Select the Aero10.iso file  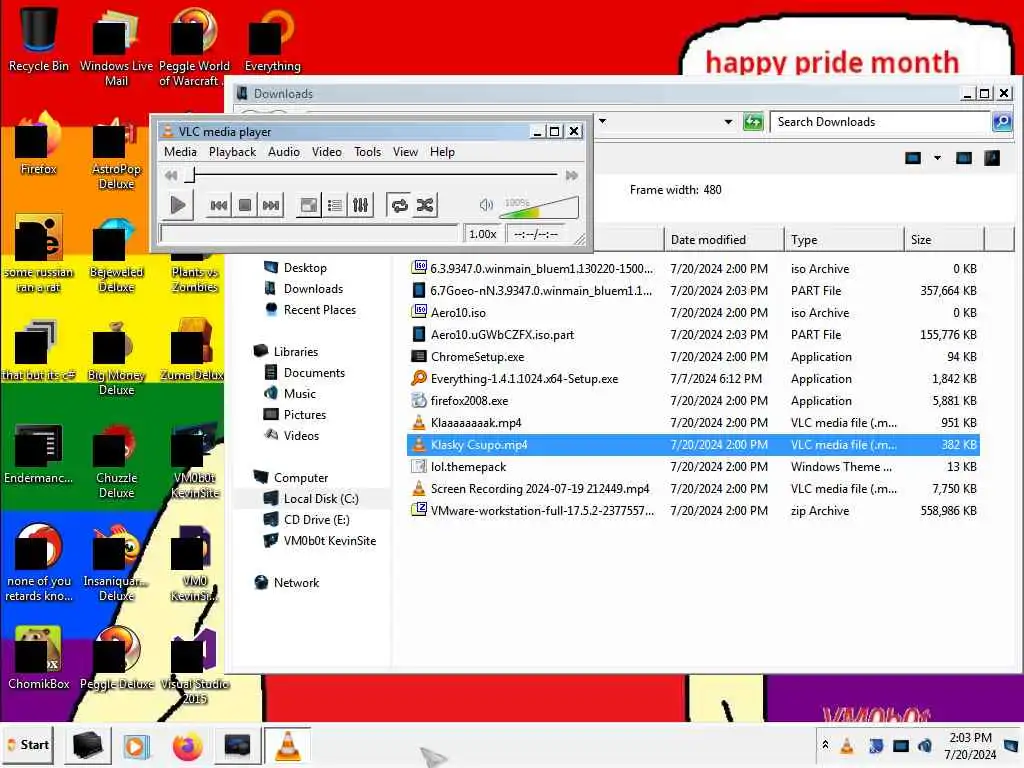pyautogui.click(x=694, y=313)
